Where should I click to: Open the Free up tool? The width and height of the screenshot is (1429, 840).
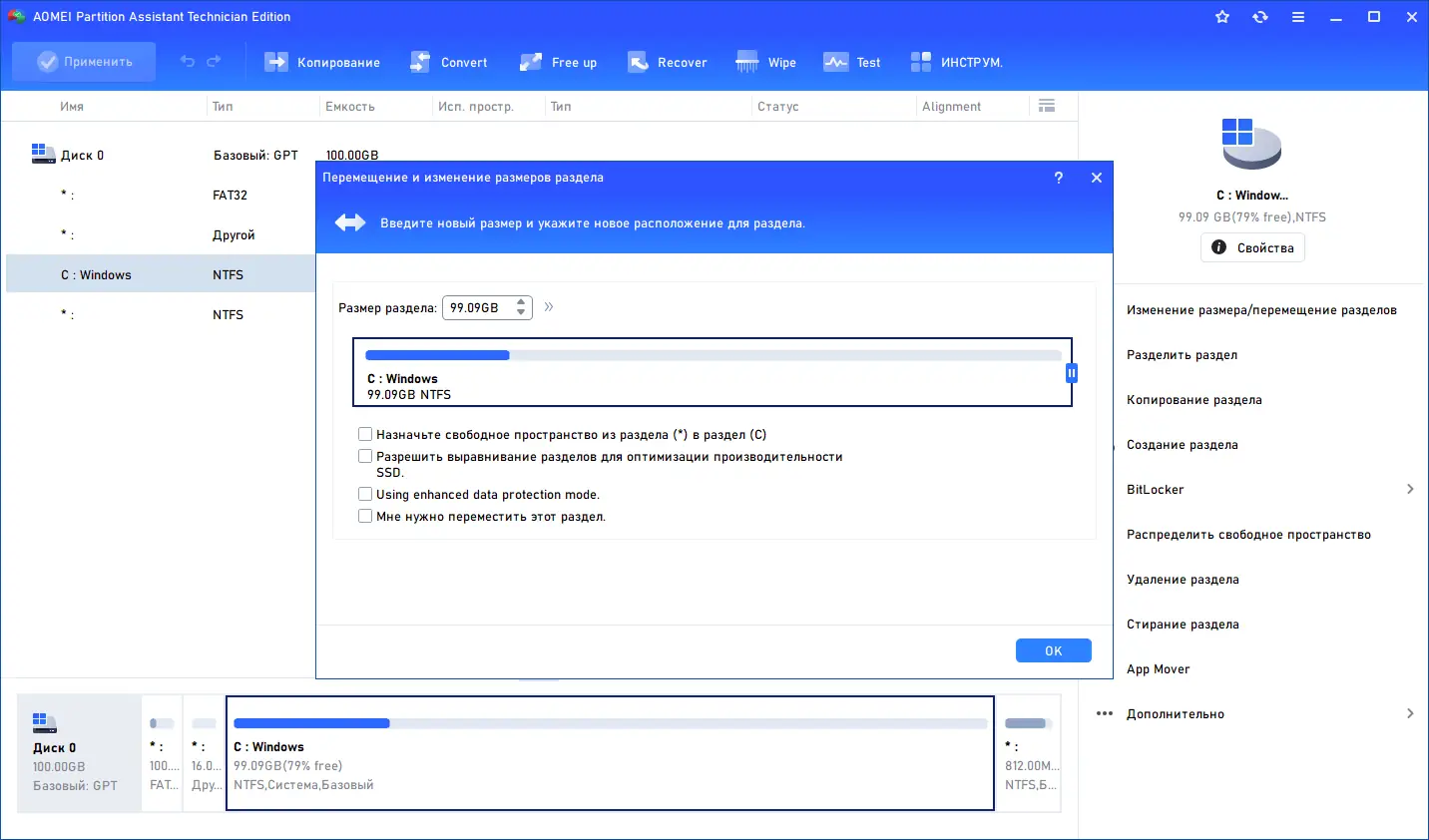(558, 62)
